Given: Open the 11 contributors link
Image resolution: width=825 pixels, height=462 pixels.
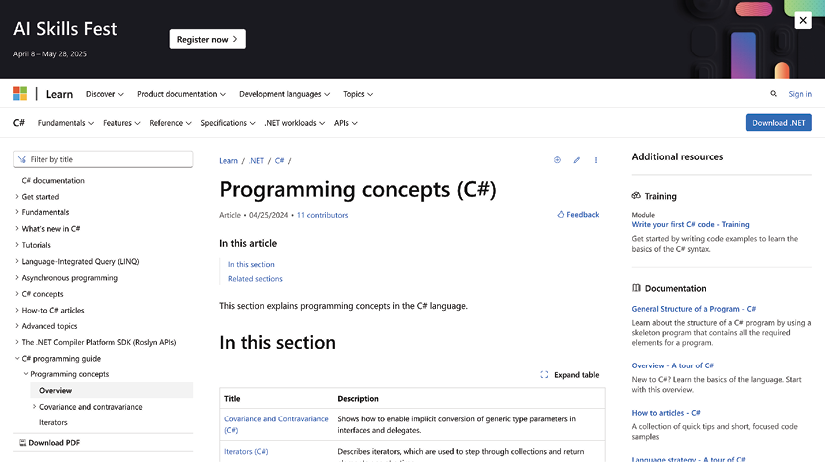Looking at the screenshot, I should [x=323, y=215].
